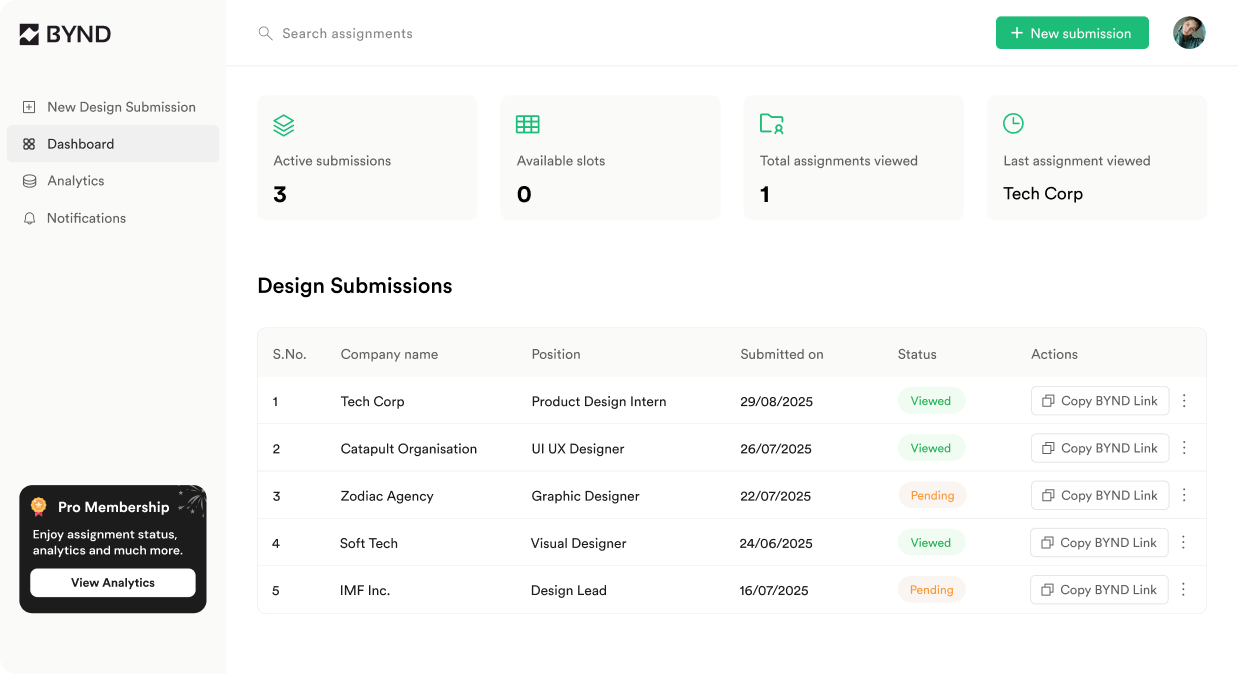Open more options for Tech Corp row
Viewport: 1239px width, 674px height.
(1184, 401)
